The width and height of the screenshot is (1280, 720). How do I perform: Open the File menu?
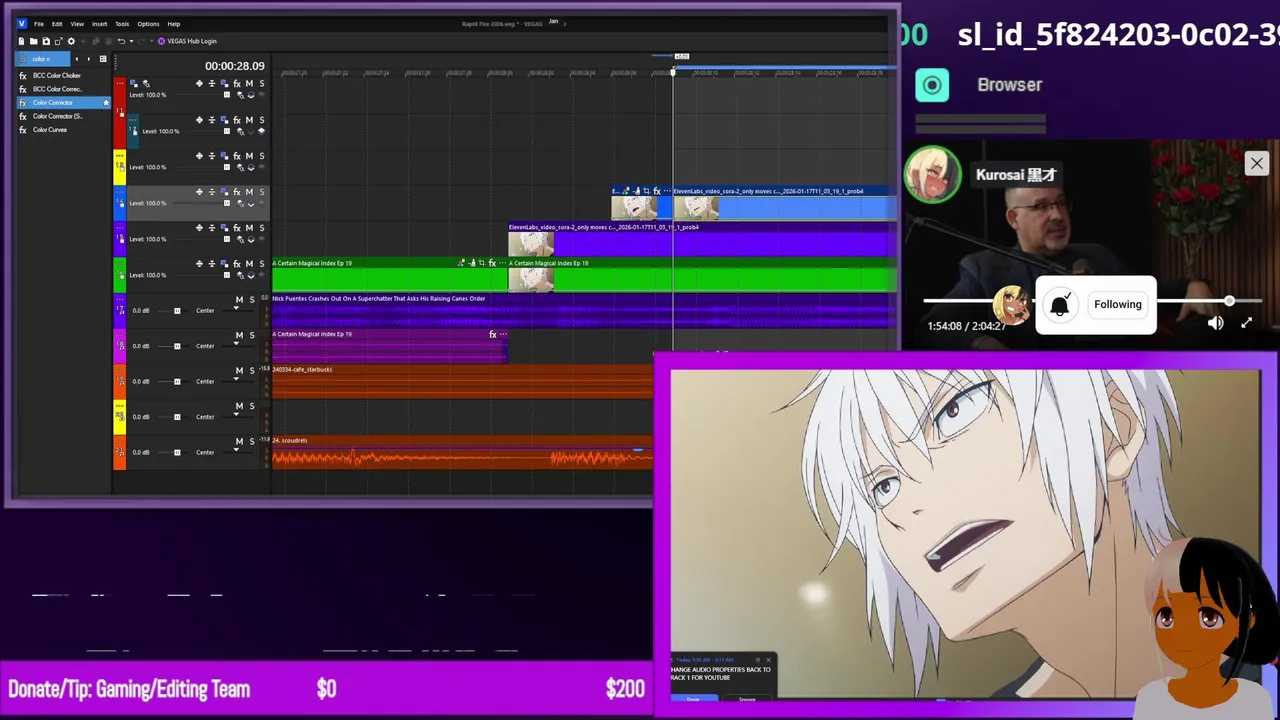pos(39,23)
